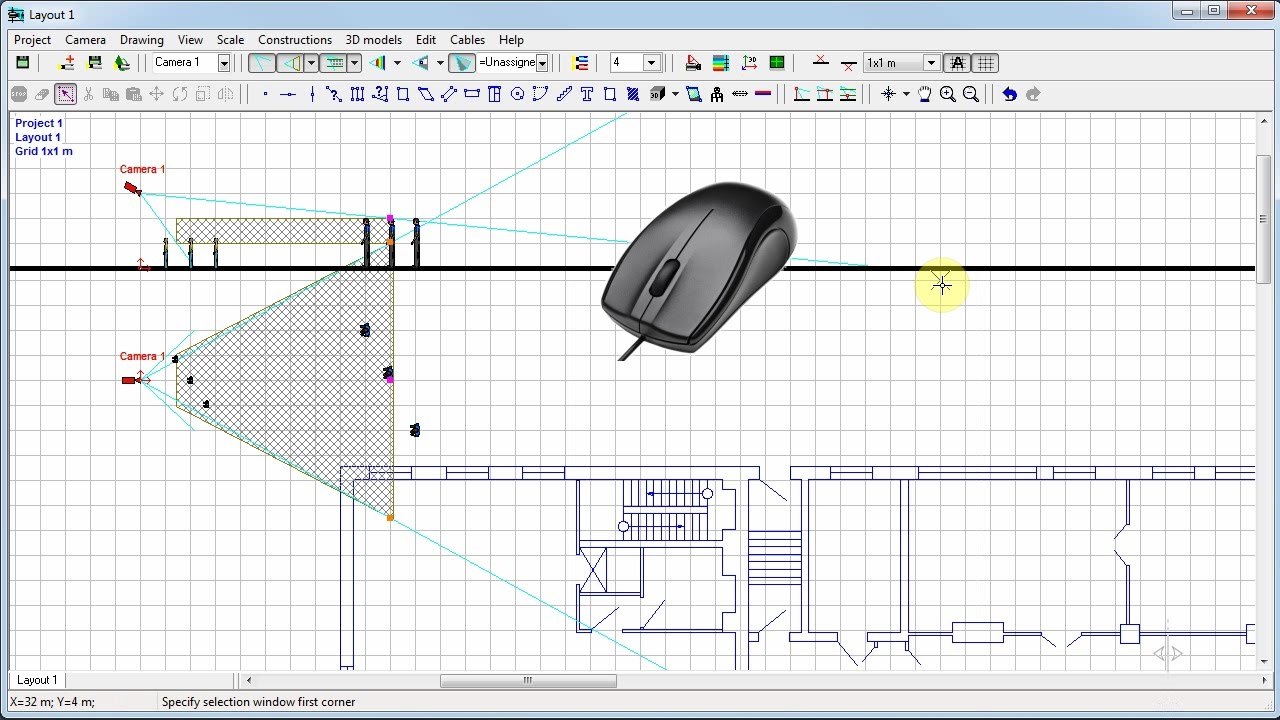Open the Camera 1 selection dropdown
The width and height of the screenshot is (1280, 720).
224,63
